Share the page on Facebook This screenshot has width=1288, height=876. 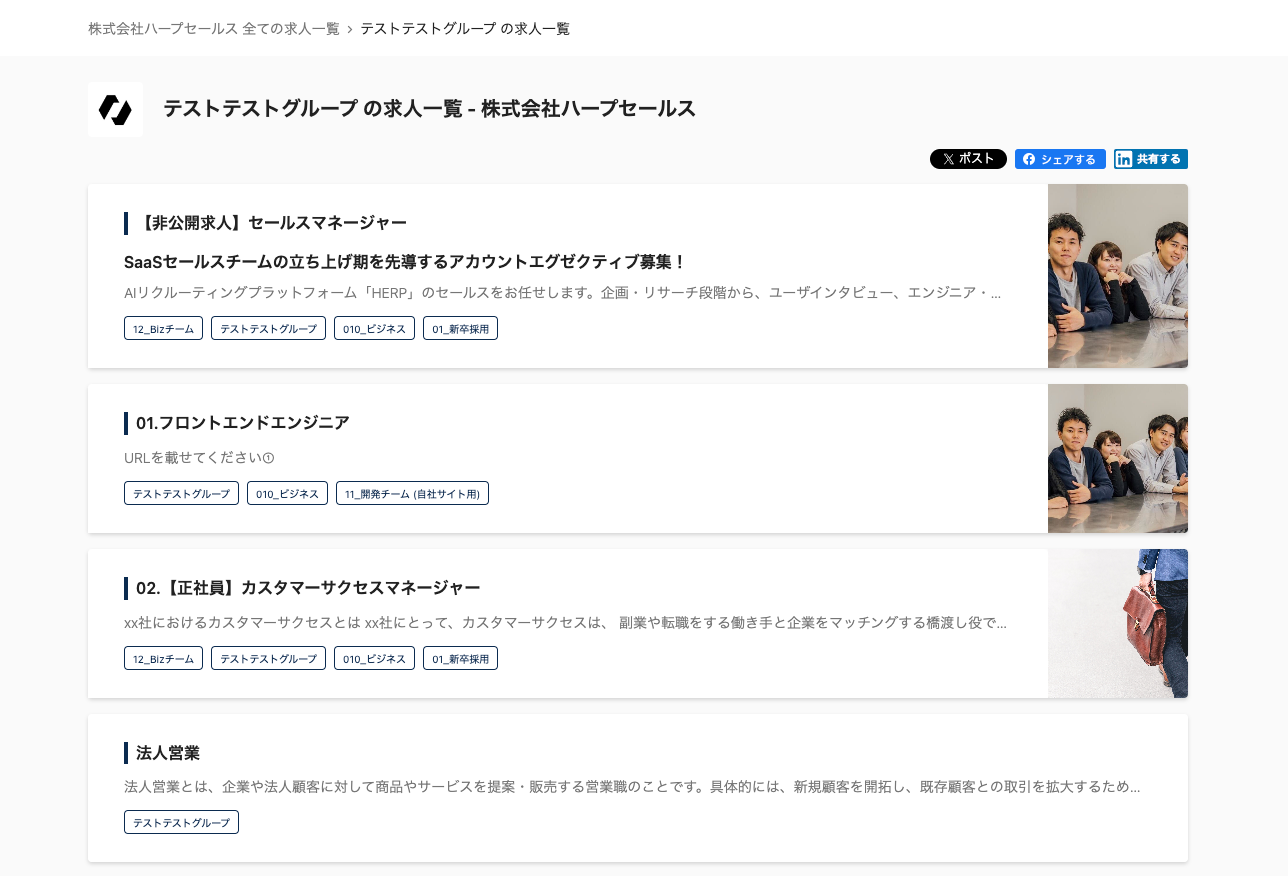[1060, 159]
